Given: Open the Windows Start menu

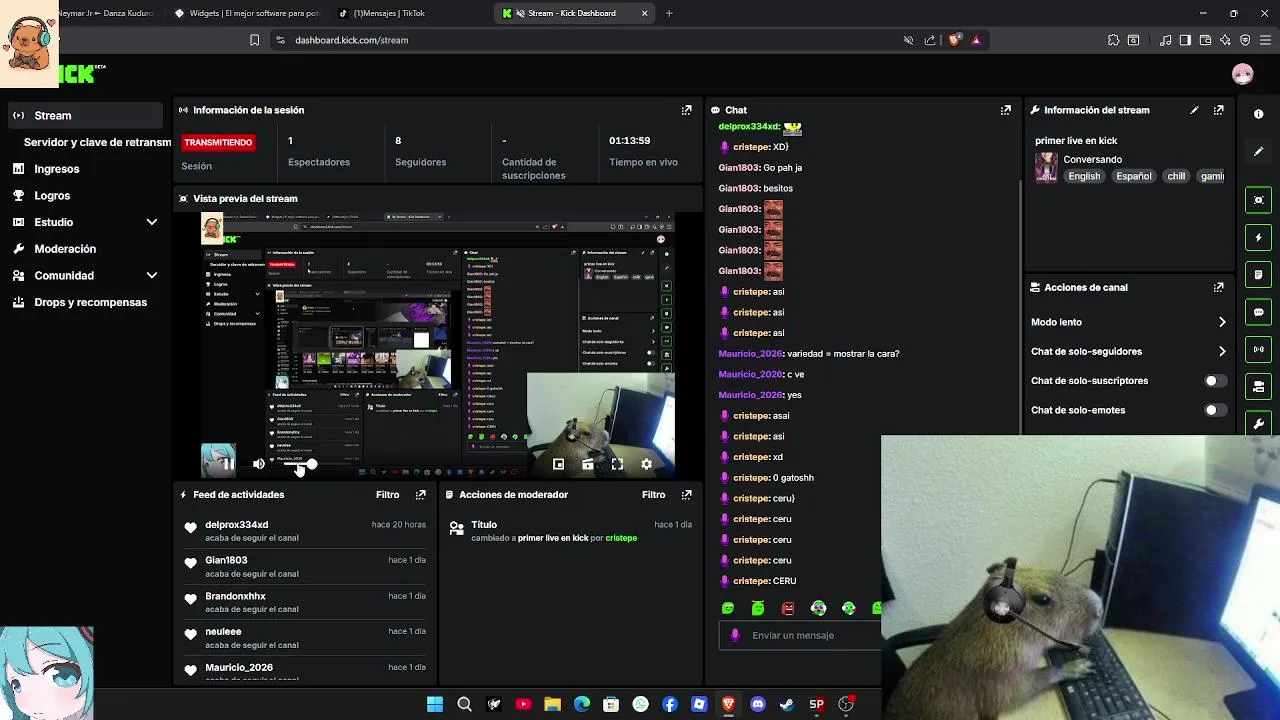Looking at the screenshot, I should pos(435,704).
